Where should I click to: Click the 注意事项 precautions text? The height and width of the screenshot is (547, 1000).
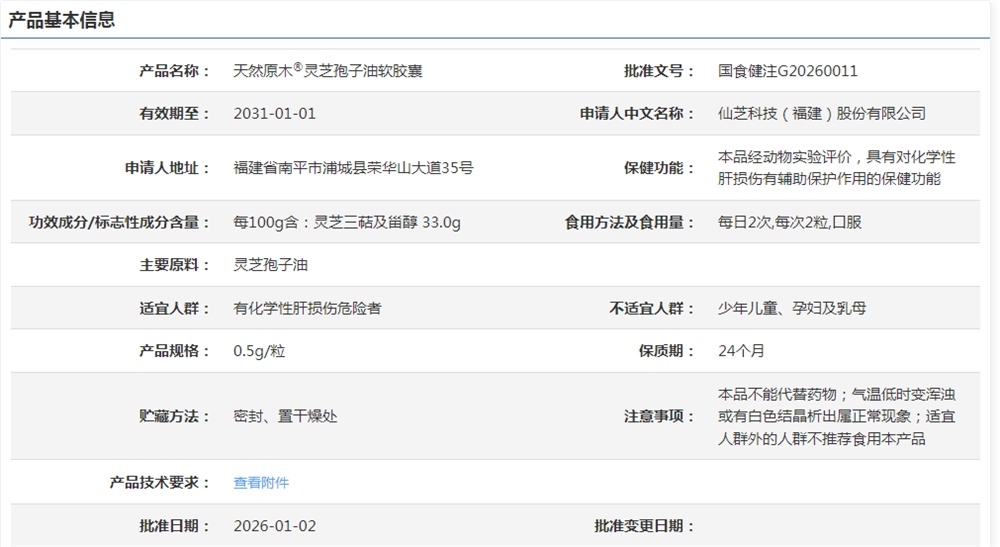pos(836,416)
